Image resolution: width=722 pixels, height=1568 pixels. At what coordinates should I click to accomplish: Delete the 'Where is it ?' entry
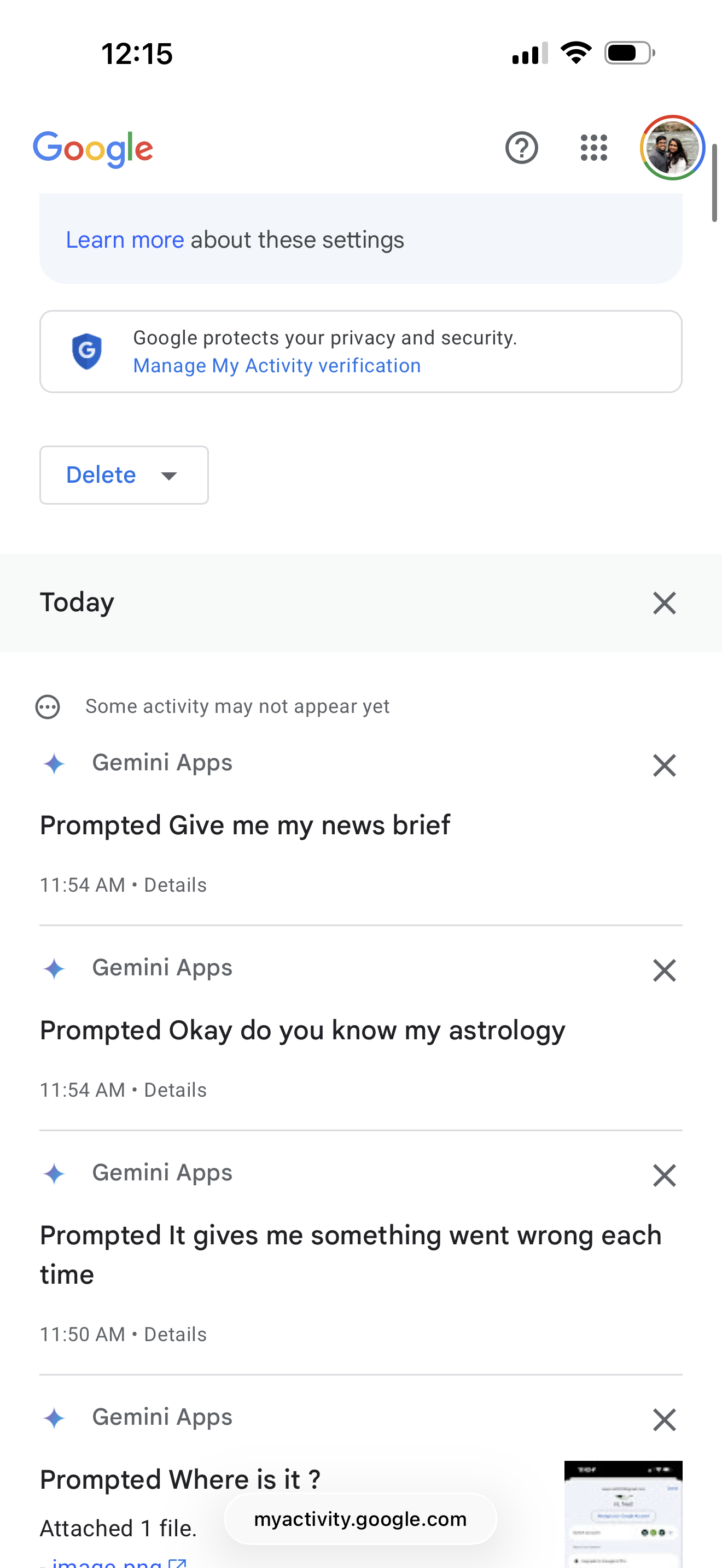[664, 1419]
